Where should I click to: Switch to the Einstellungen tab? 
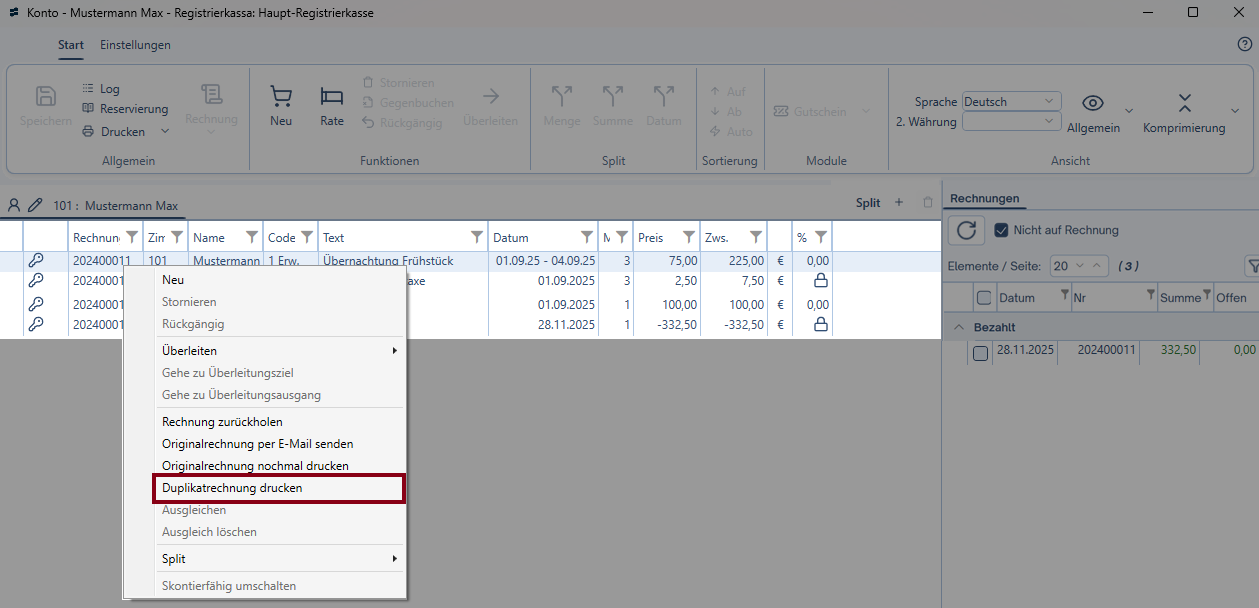[135, 45]
